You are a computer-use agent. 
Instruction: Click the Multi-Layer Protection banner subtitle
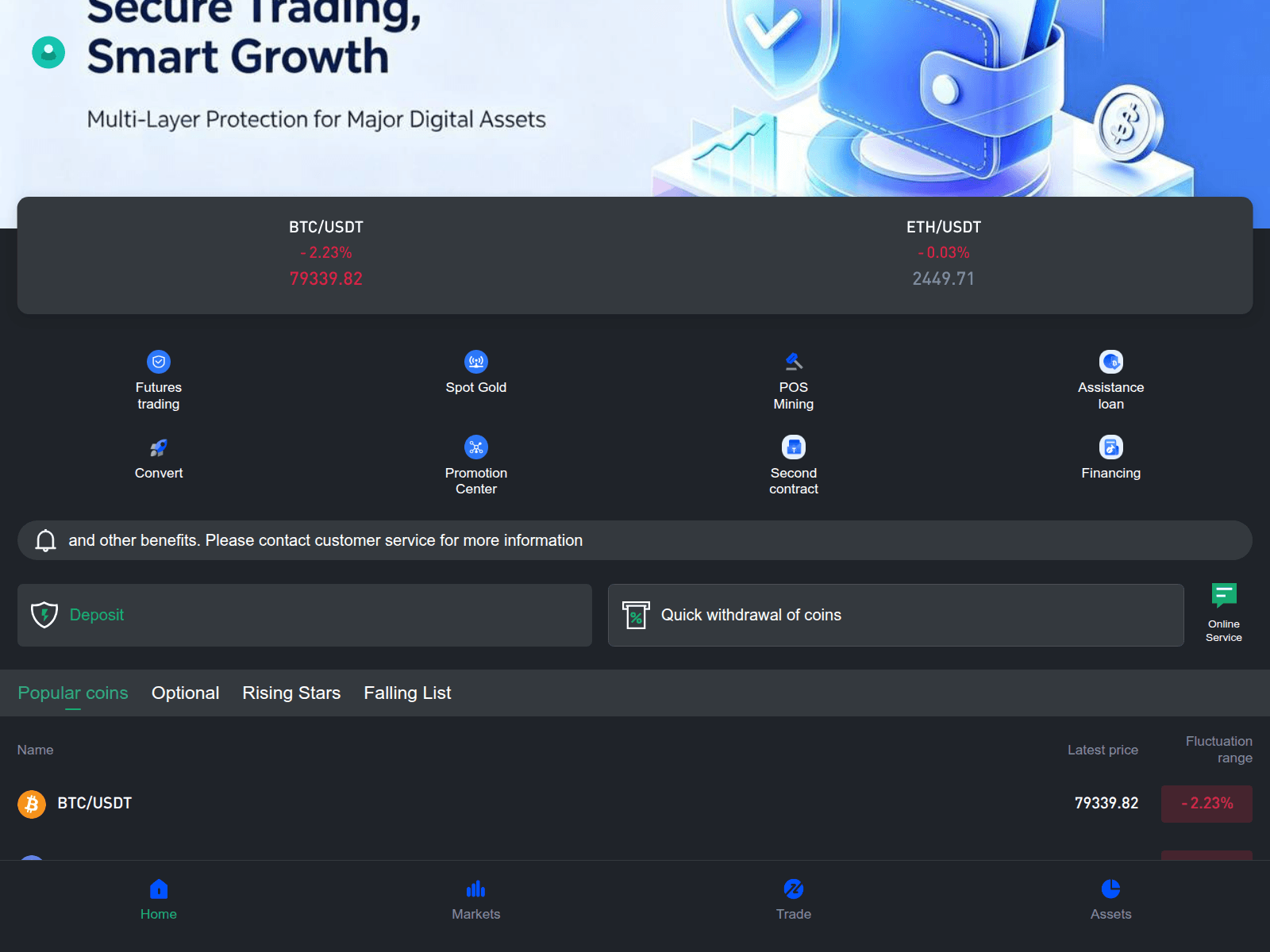[316, 119]
